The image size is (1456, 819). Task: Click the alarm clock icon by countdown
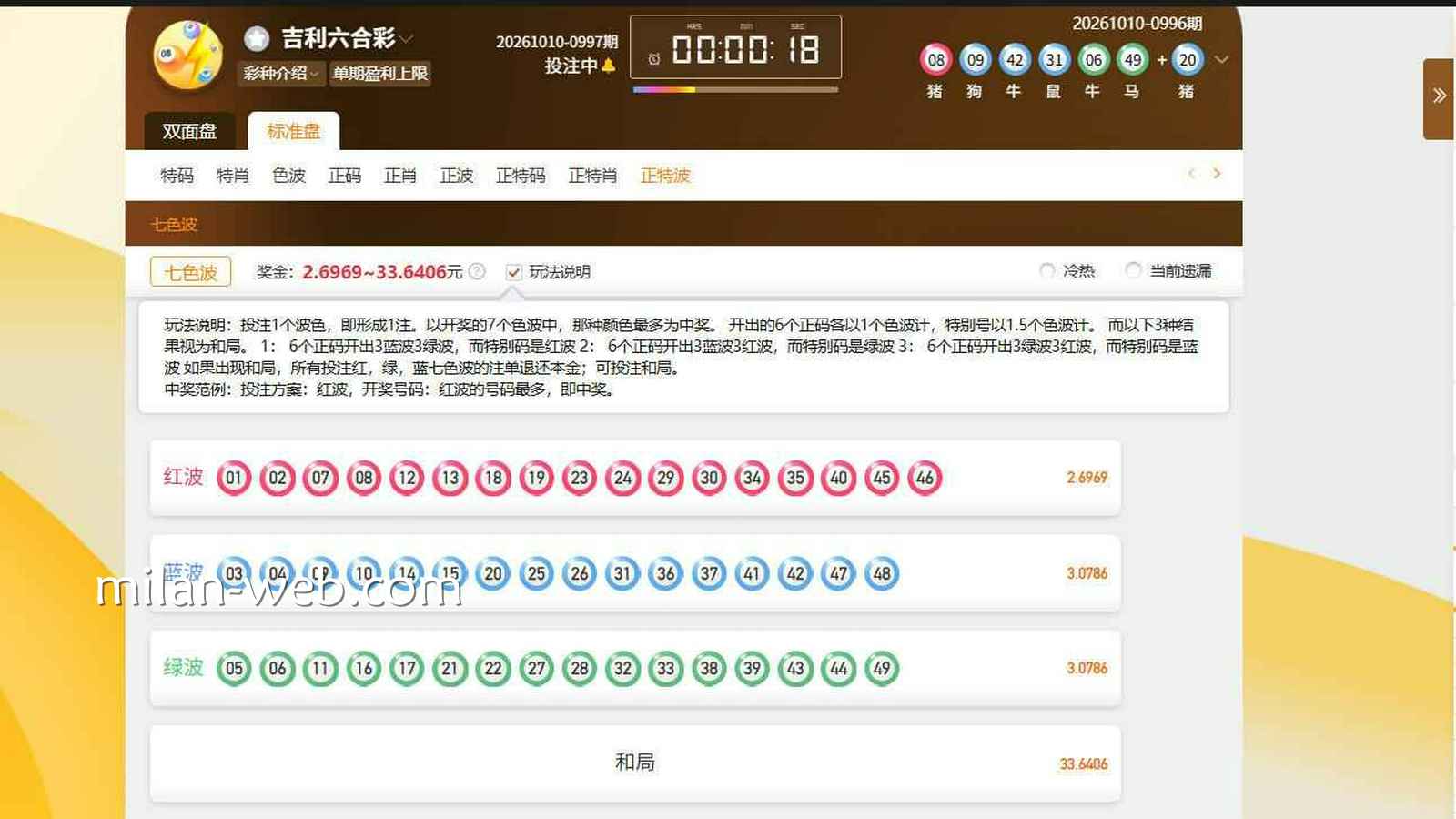point(653,59)
